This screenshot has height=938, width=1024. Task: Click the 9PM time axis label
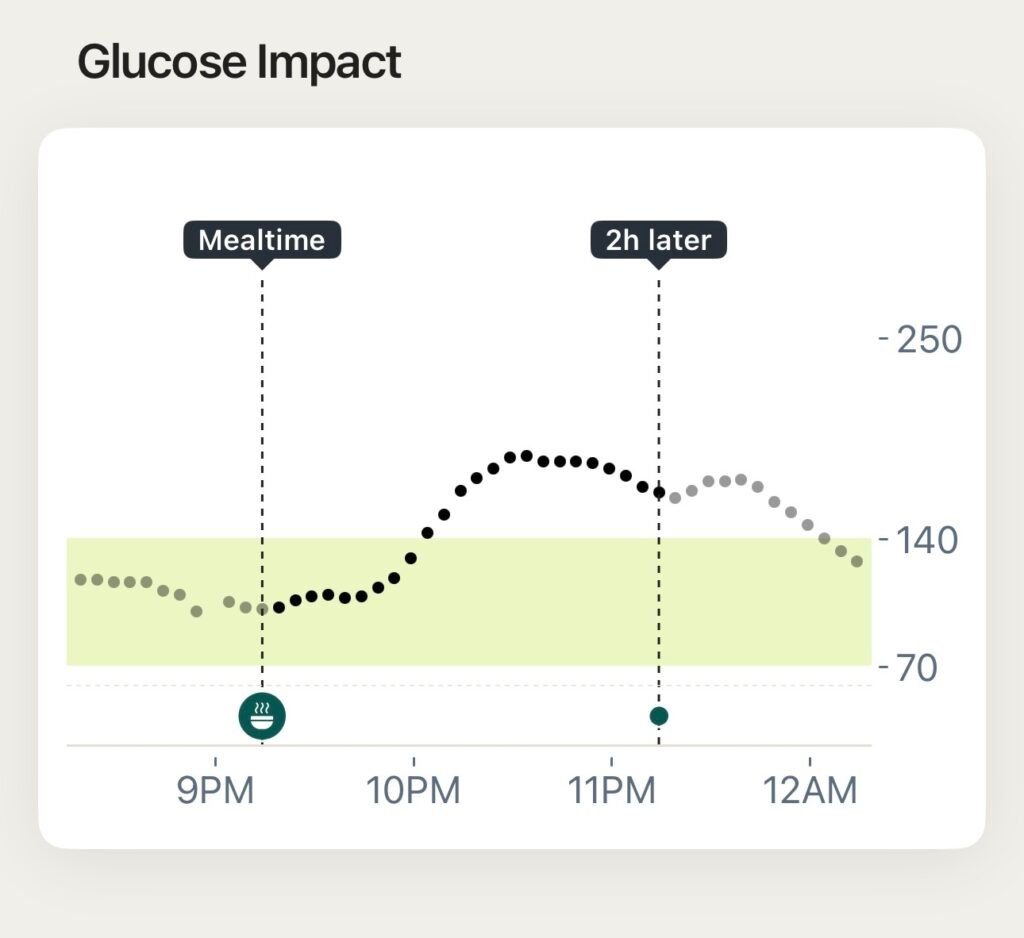[x=213, y=791]
